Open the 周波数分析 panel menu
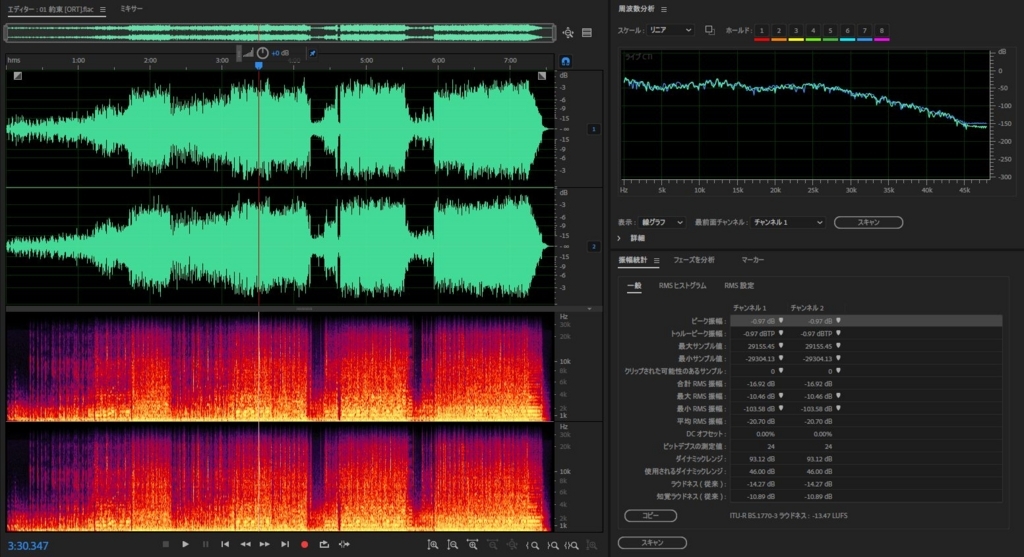This screenshot has width=1024, height=557. click(664, 9)
